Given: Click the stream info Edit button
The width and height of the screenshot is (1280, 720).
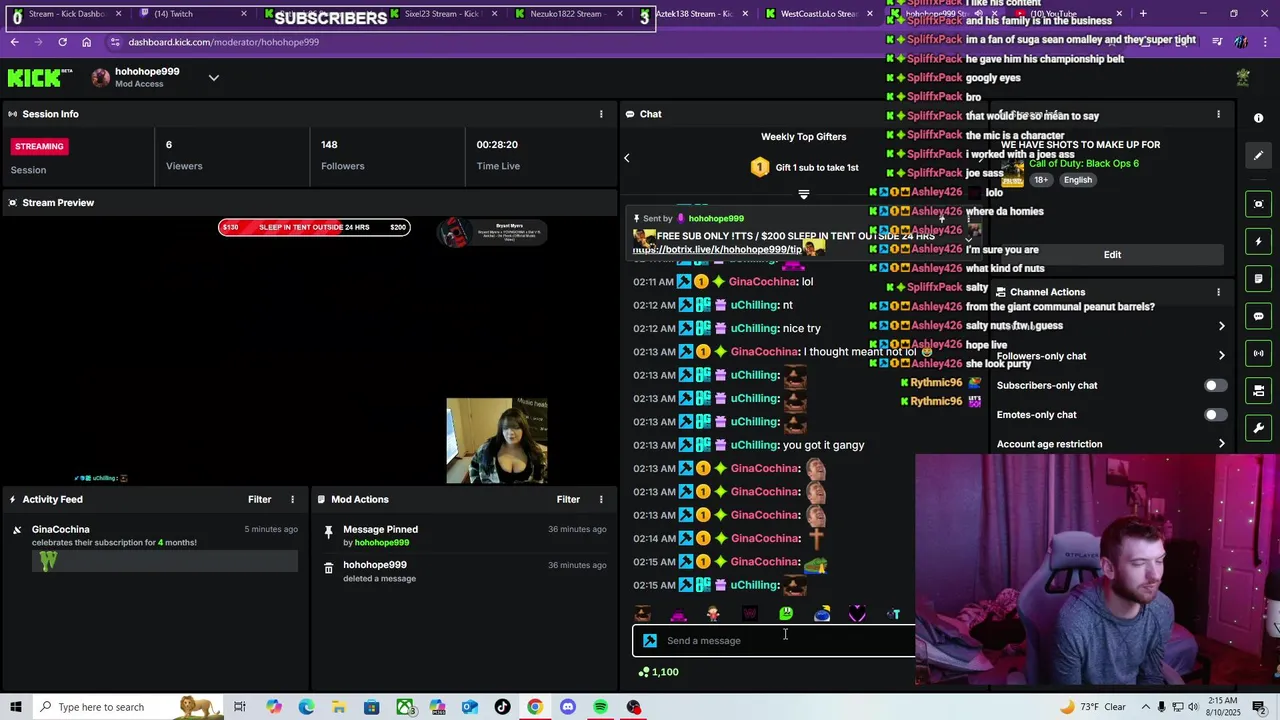Looking at the screenshot, I should [1112, 255].
